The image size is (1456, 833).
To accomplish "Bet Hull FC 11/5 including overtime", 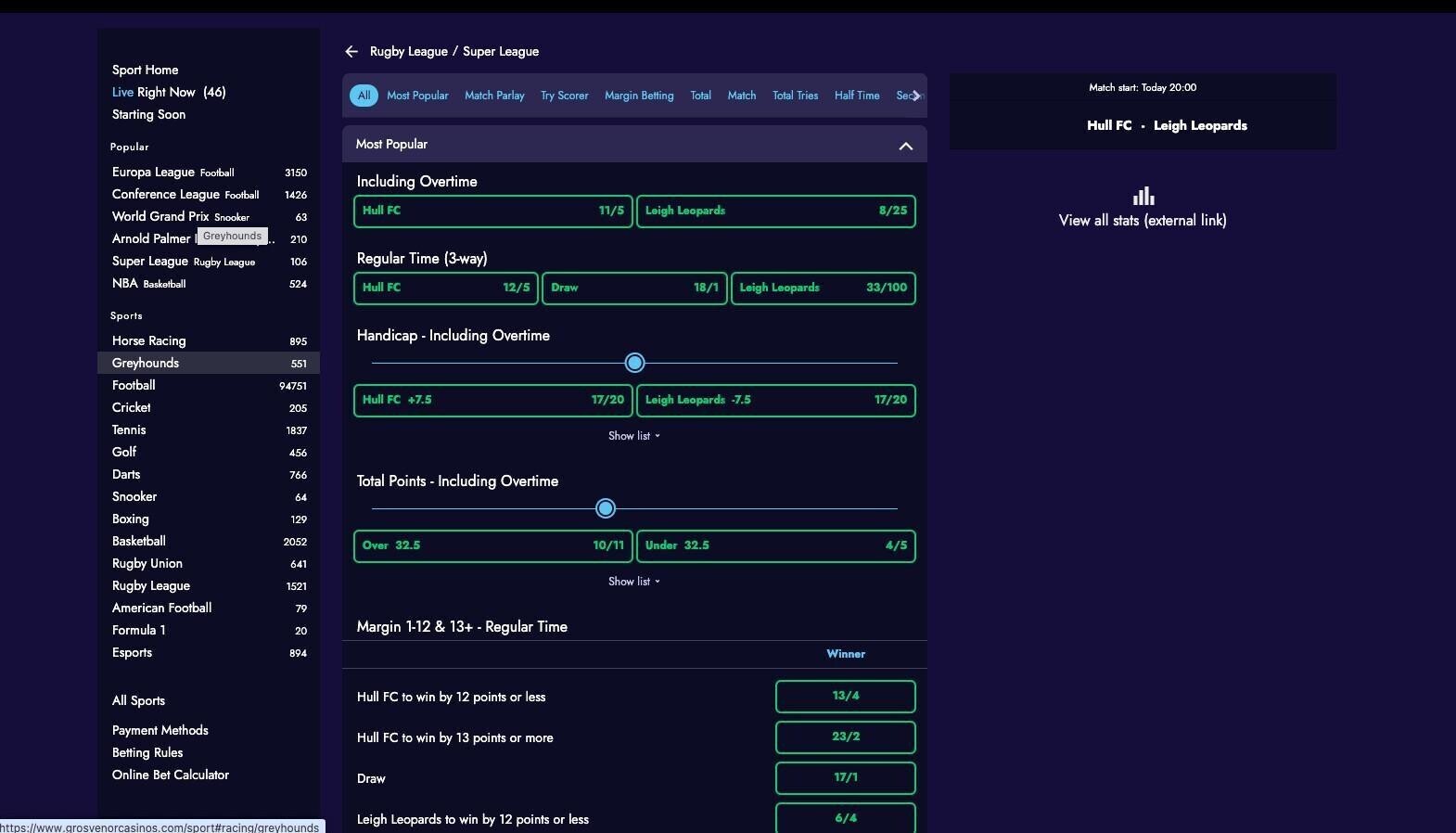I will coord(493,211).
